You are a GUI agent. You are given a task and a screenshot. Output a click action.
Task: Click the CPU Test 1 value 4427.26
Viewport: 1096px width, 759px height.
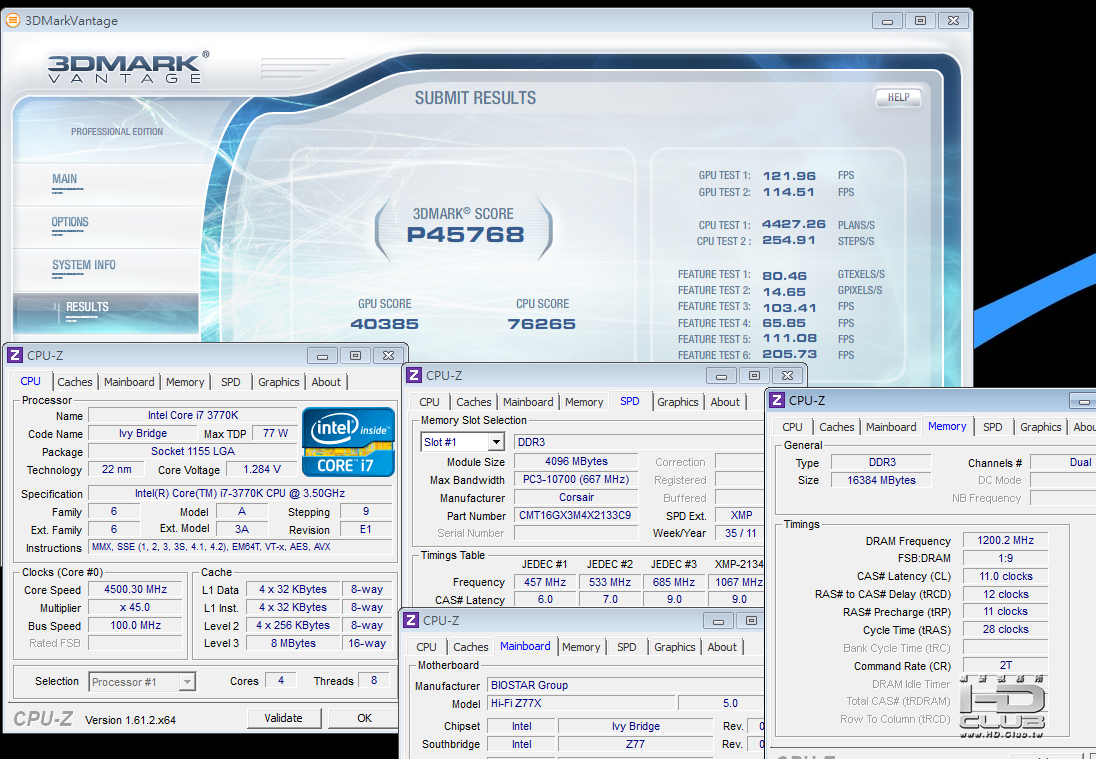coord(794,224)
